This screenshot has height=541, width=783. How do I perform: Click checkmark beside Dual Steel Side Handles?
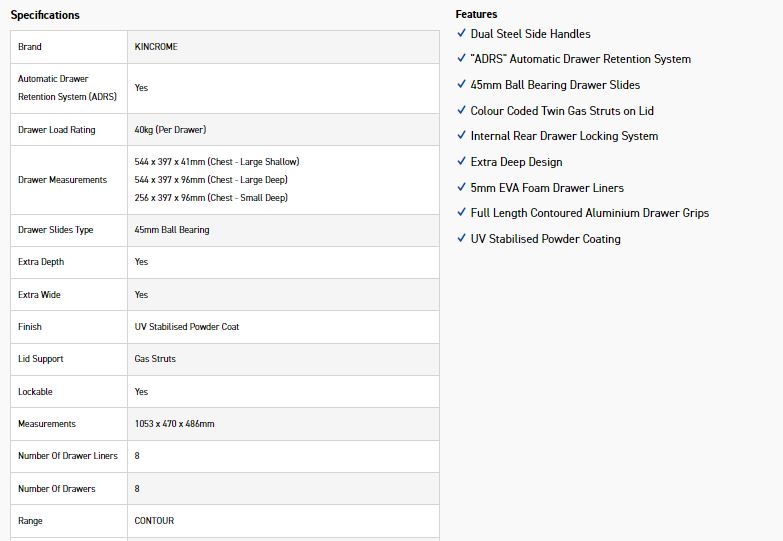pos(461,33)
